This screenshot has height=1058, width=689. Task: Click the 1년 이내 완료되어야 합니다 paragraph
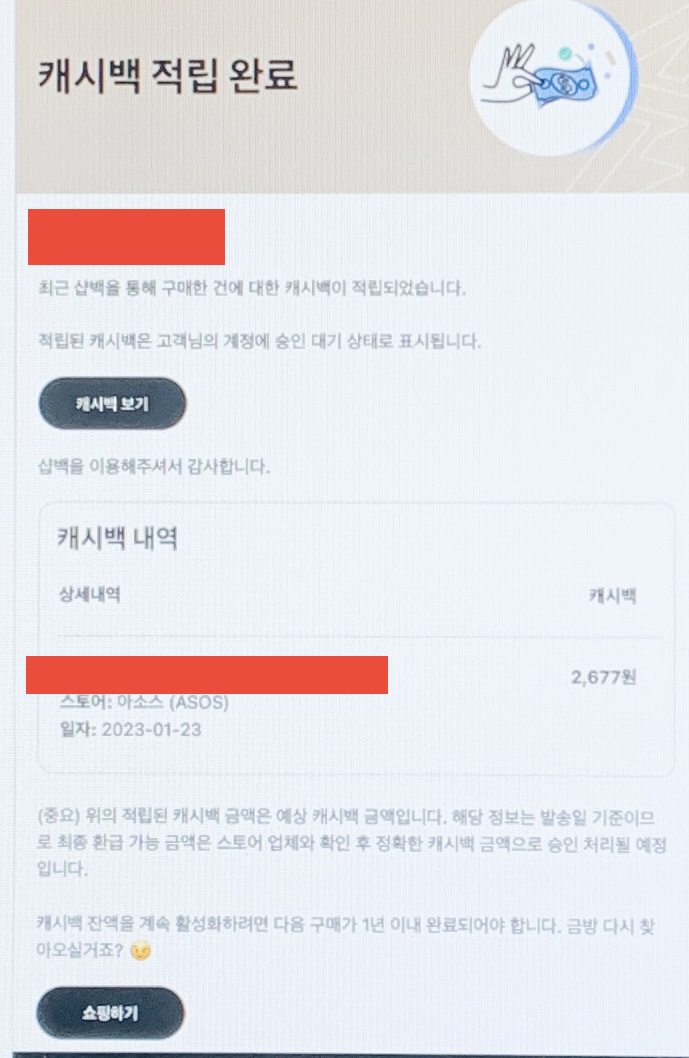click(x=346, y=938)
